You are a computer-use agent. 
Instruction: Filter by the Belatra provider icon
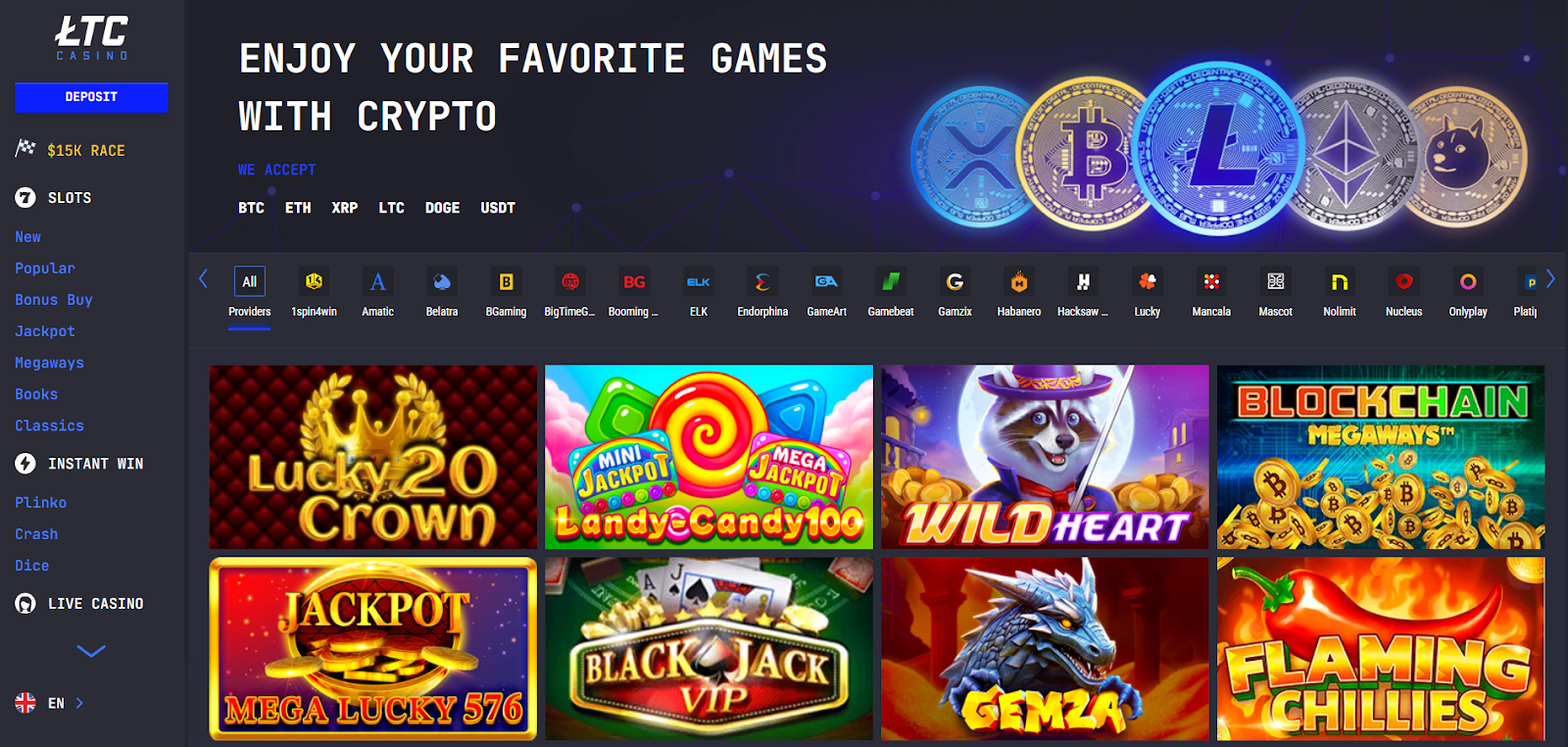(442, 282)
